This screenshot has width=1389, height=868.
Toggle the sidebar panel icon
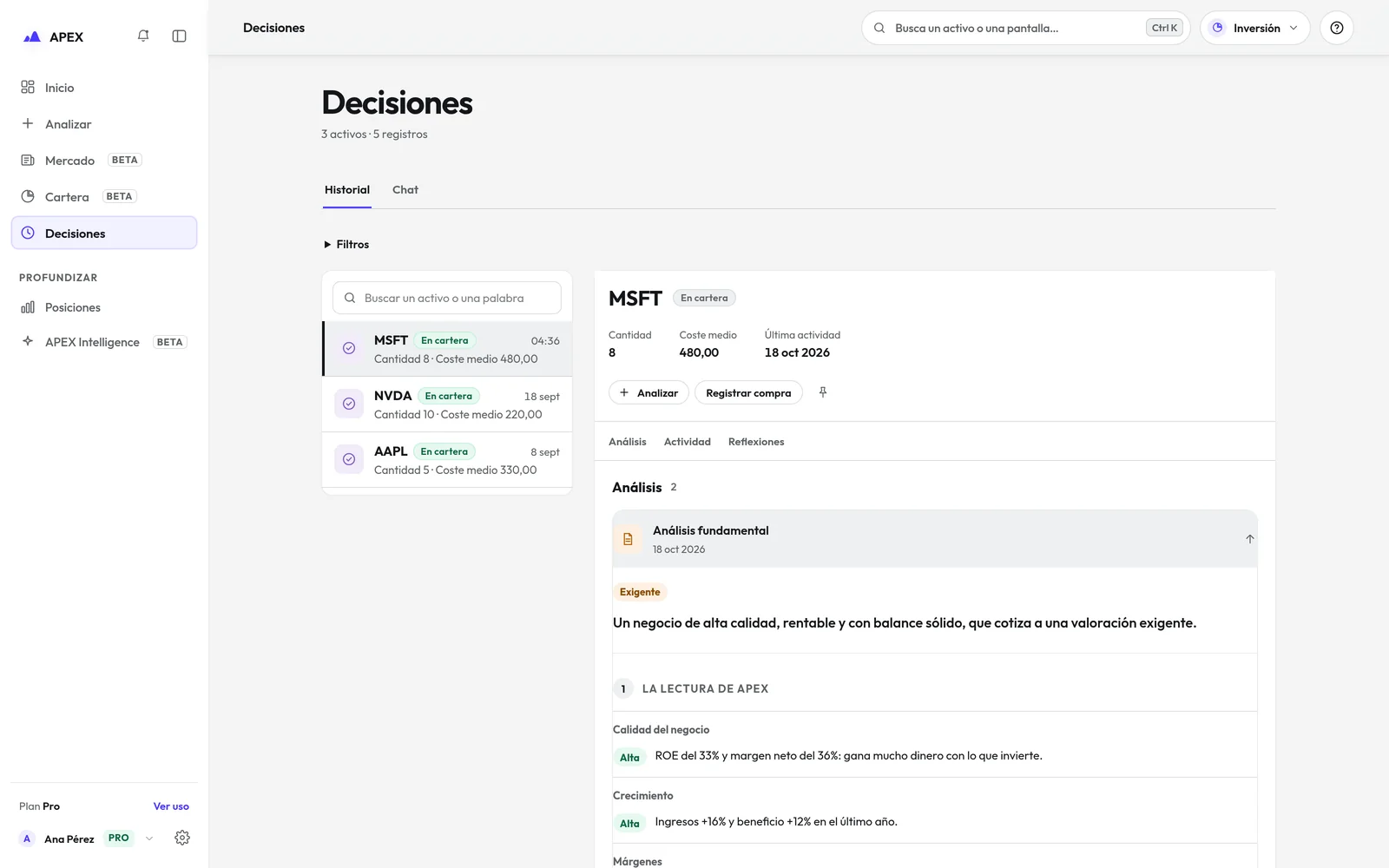point(180,36)
